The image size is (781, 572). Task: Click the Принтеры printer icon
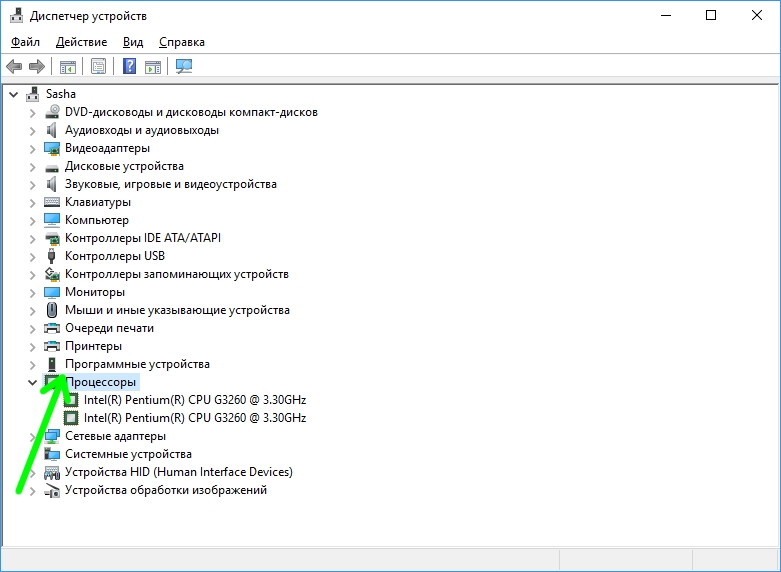click(52, 346)
